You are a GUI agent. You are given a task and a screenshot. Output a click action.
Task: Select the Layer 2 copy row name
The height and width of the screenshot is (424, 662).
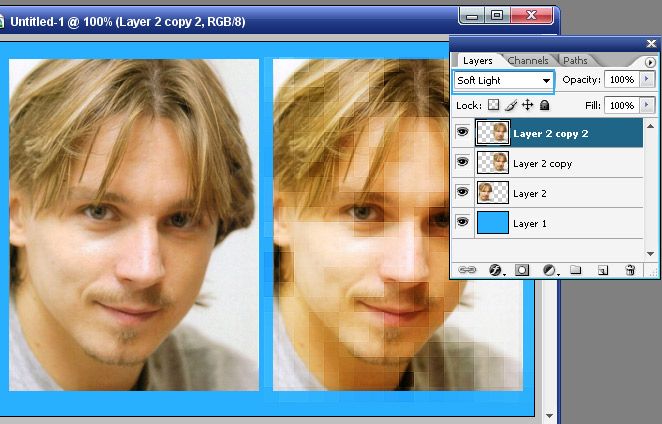point(543,164)
